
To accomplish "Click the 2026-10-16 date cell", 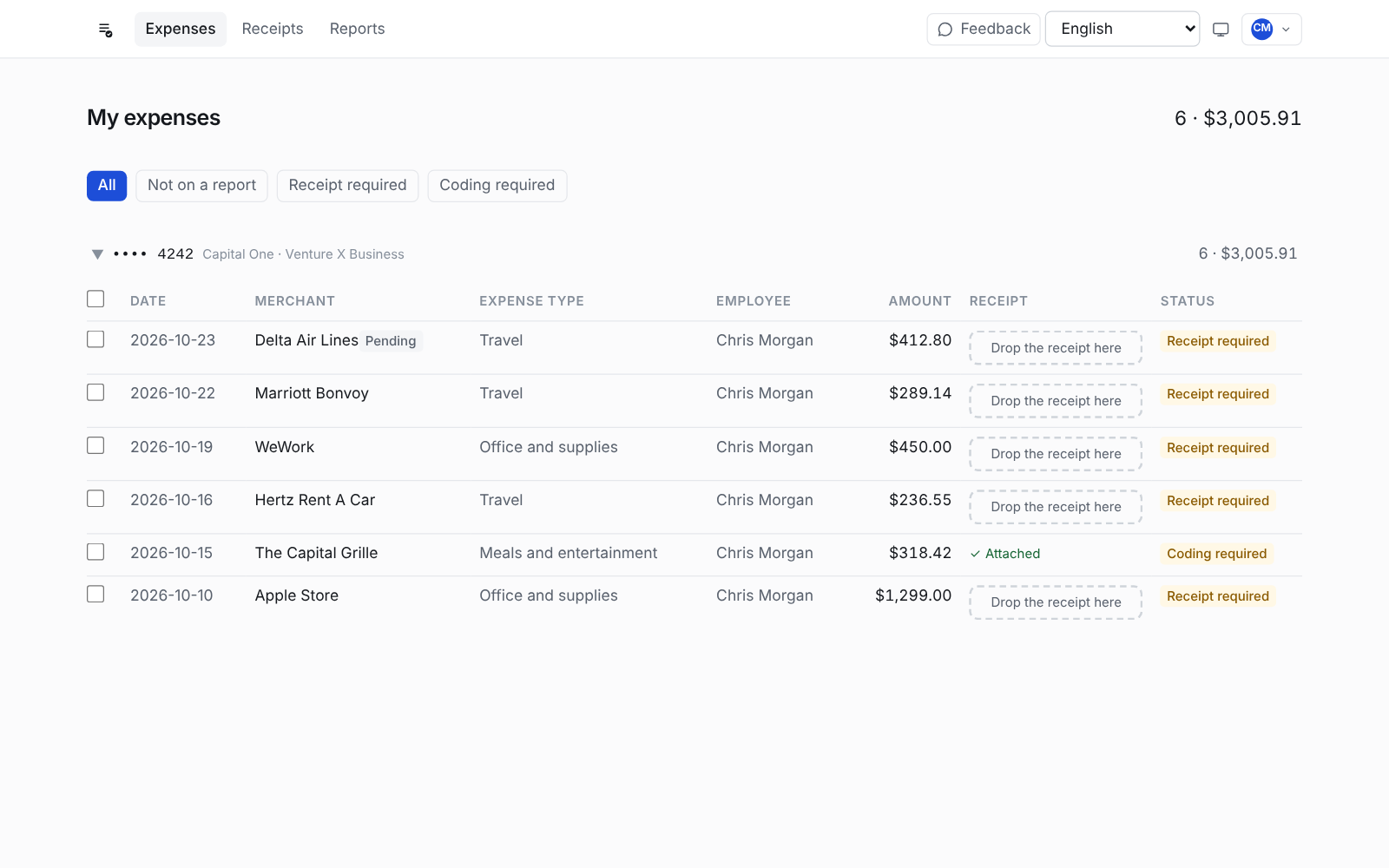I will 172,500.
